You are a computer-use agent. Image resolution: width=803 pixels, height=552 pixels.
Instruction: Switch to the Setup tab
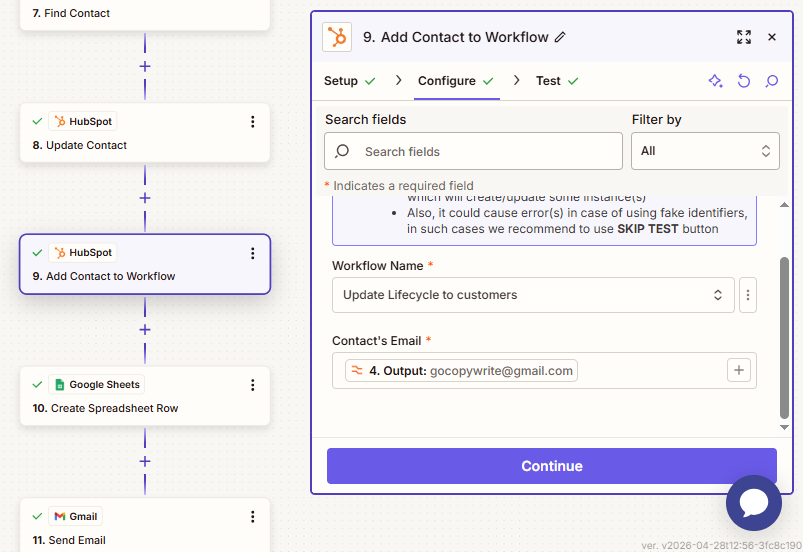click(x=350, y=81)
